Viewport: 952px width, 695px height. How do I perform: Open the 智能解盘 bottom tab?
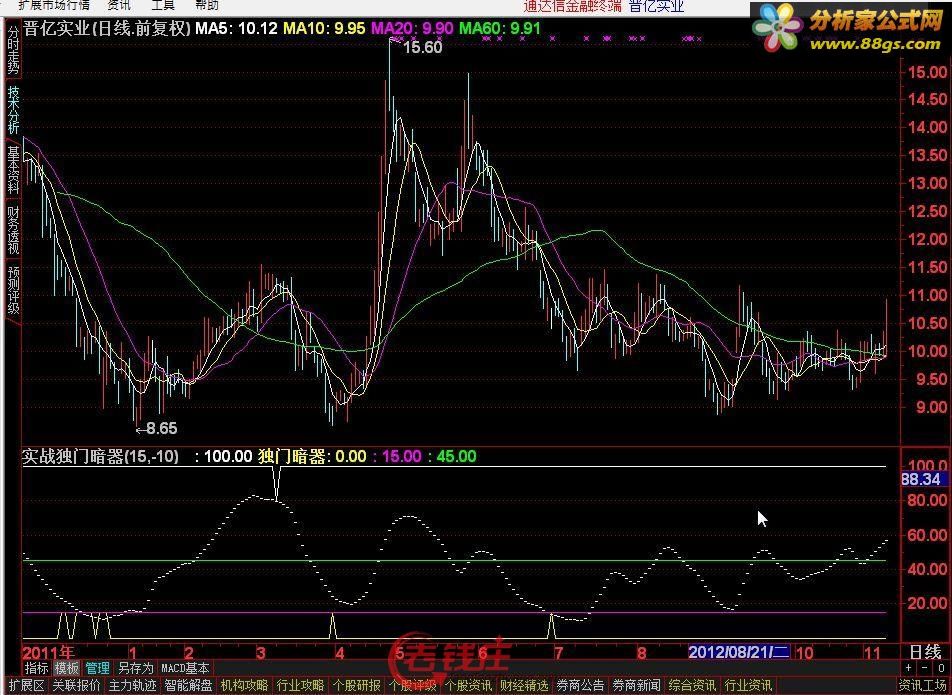click(188, 685)
